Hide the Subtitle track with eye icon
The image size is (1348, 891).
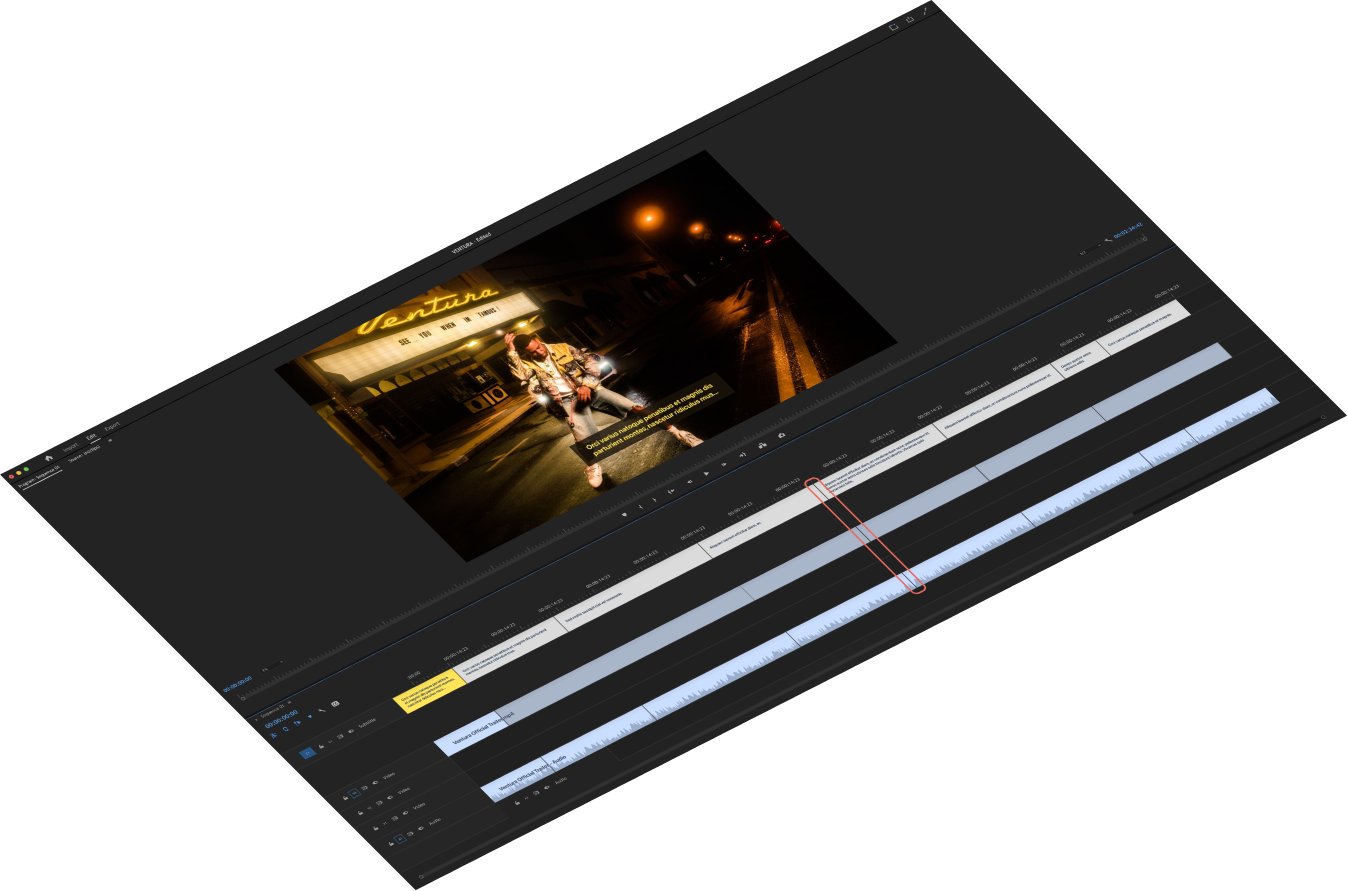tap(351, 732)
